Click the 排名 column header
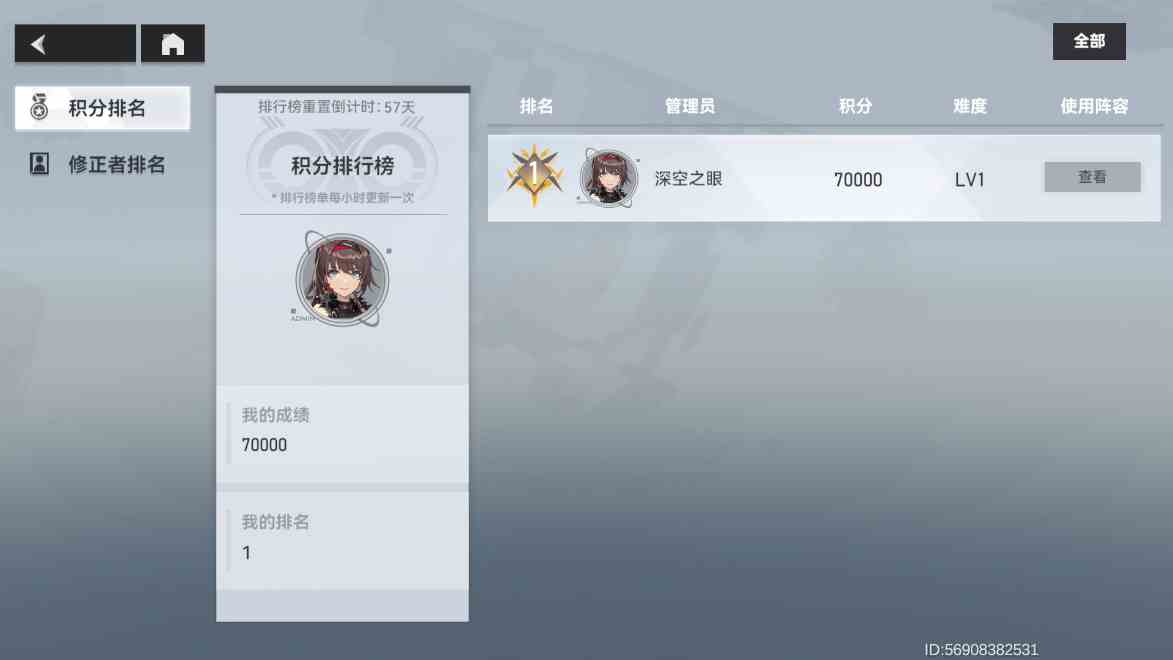The width and height of the screenshot is (1173, 660). point(536,106)
